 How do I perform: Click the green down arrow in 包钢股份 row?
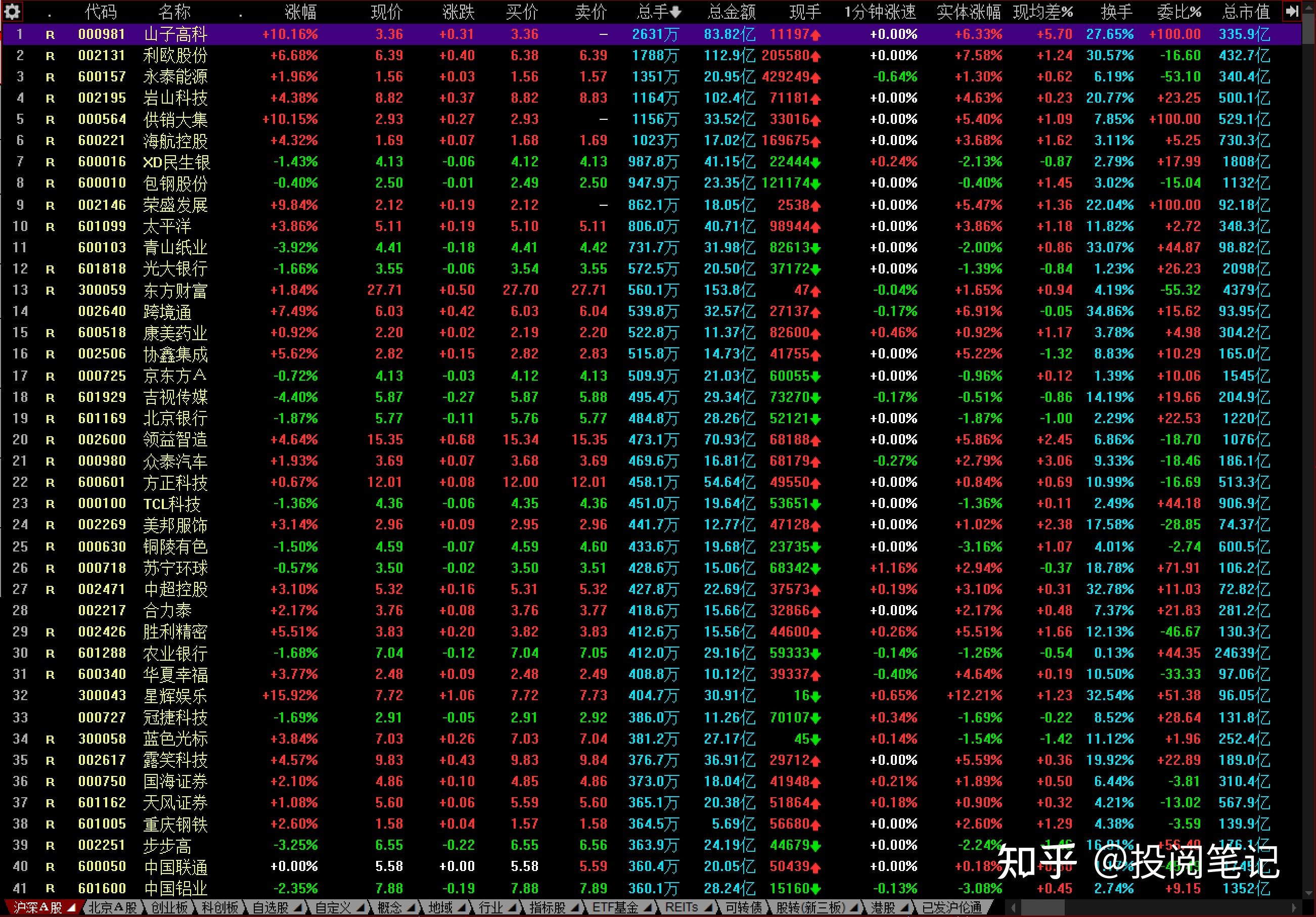(x=815, y=184)
